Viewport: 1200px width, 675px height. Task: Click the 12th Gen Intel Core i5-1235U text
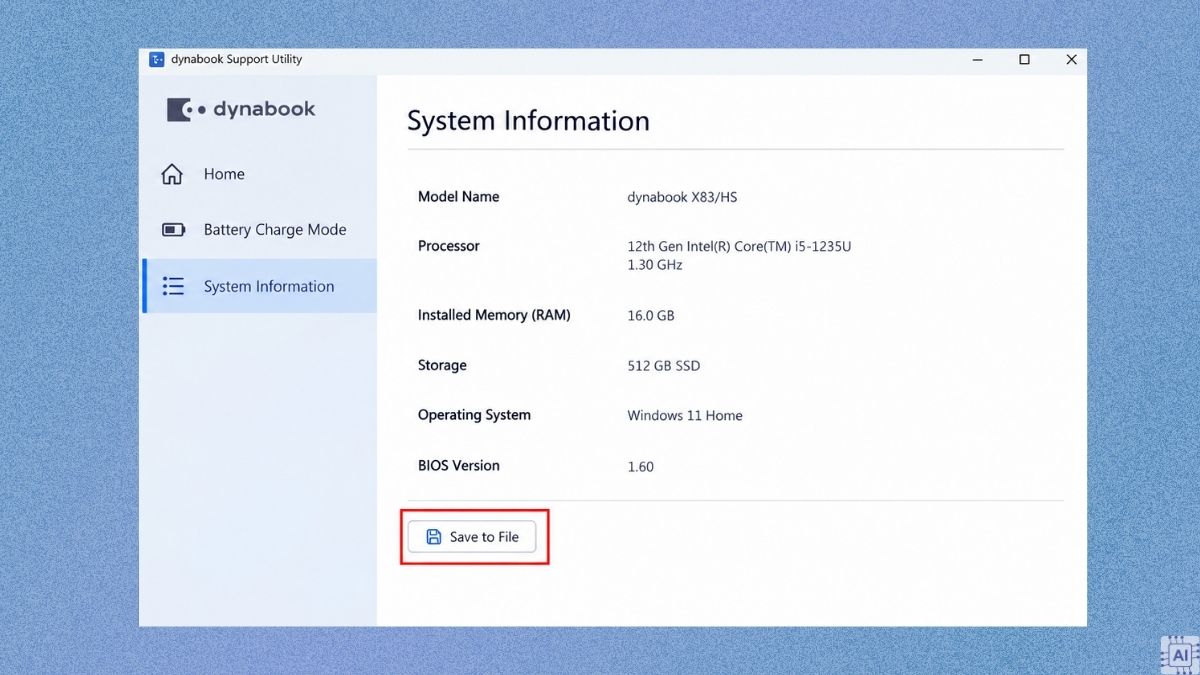(739, 246)
